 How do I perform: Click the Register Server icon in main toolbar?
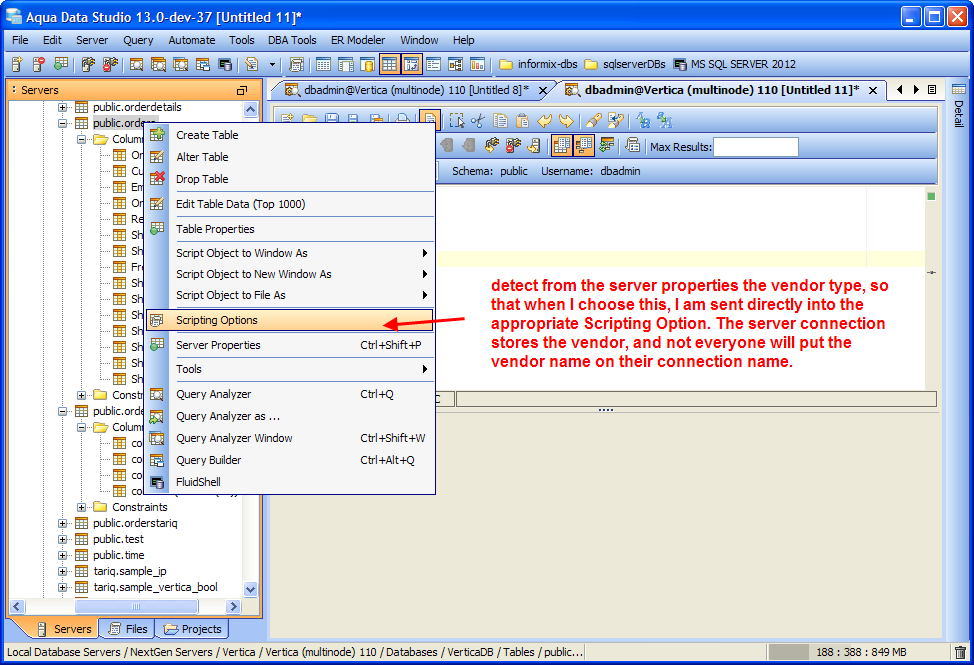tap(16, 64)
